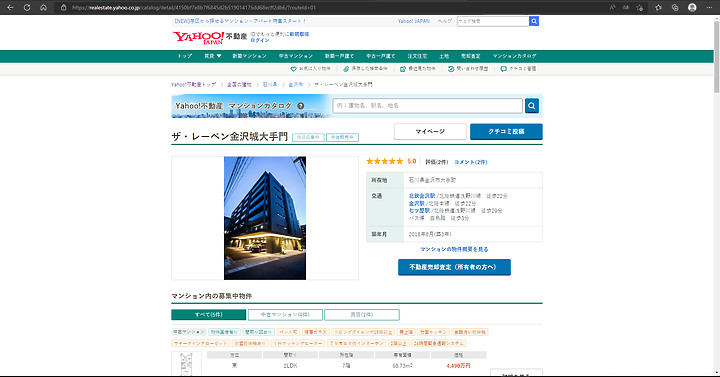720x377 pixels.
Task: Open the NEW announcement banner link
Action: tap(240, 21)
